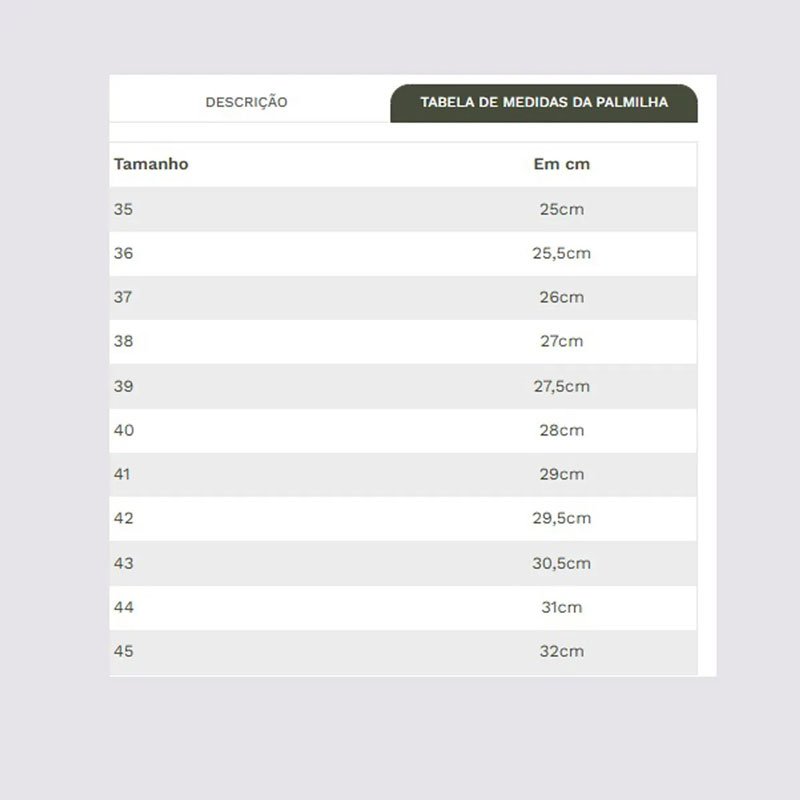The width and height of the screenshot is (800, 800).
Task: Select size 38 row label
Action: point(123,341)
